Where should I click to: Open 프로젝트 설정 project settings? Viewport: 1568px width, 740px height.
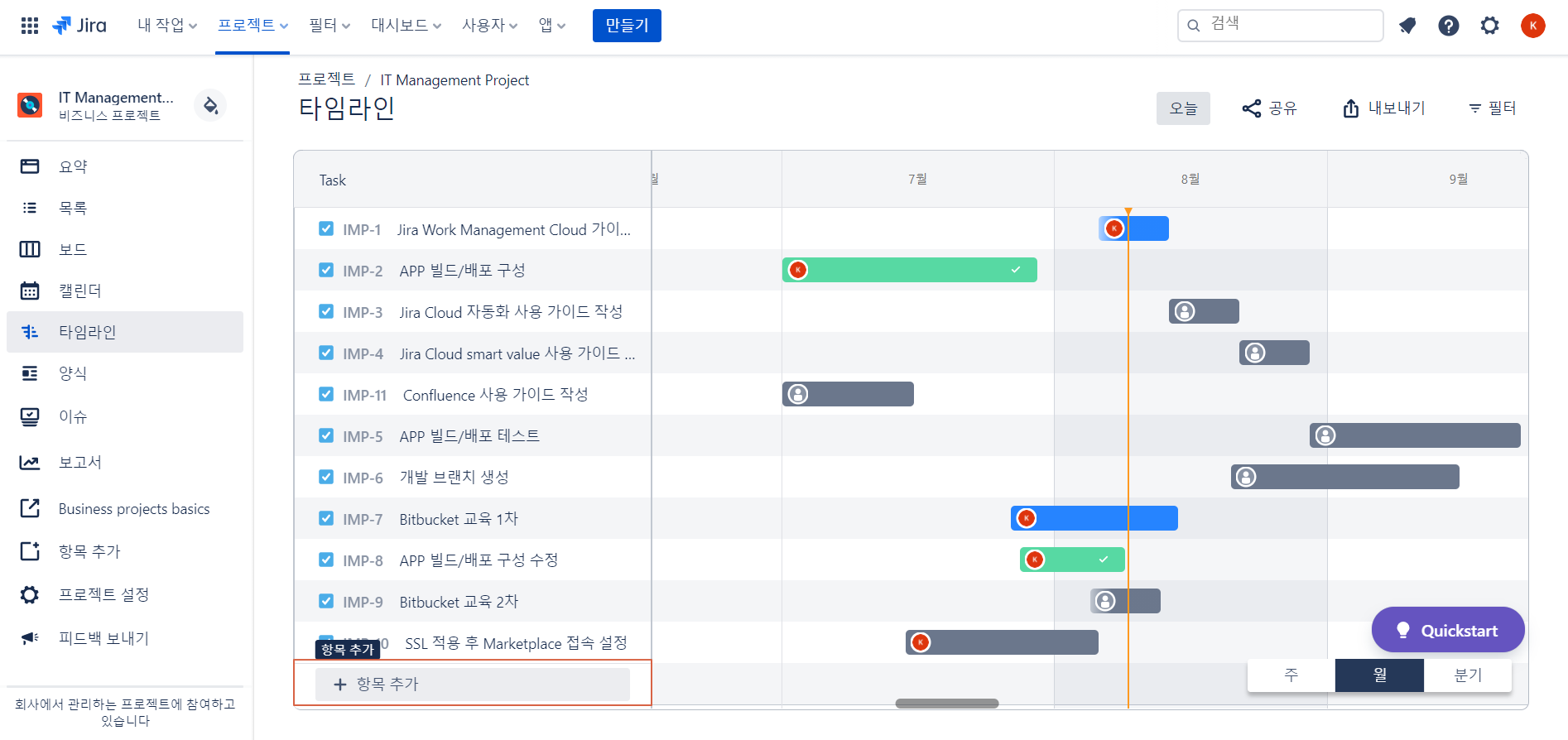pos(125,594)
